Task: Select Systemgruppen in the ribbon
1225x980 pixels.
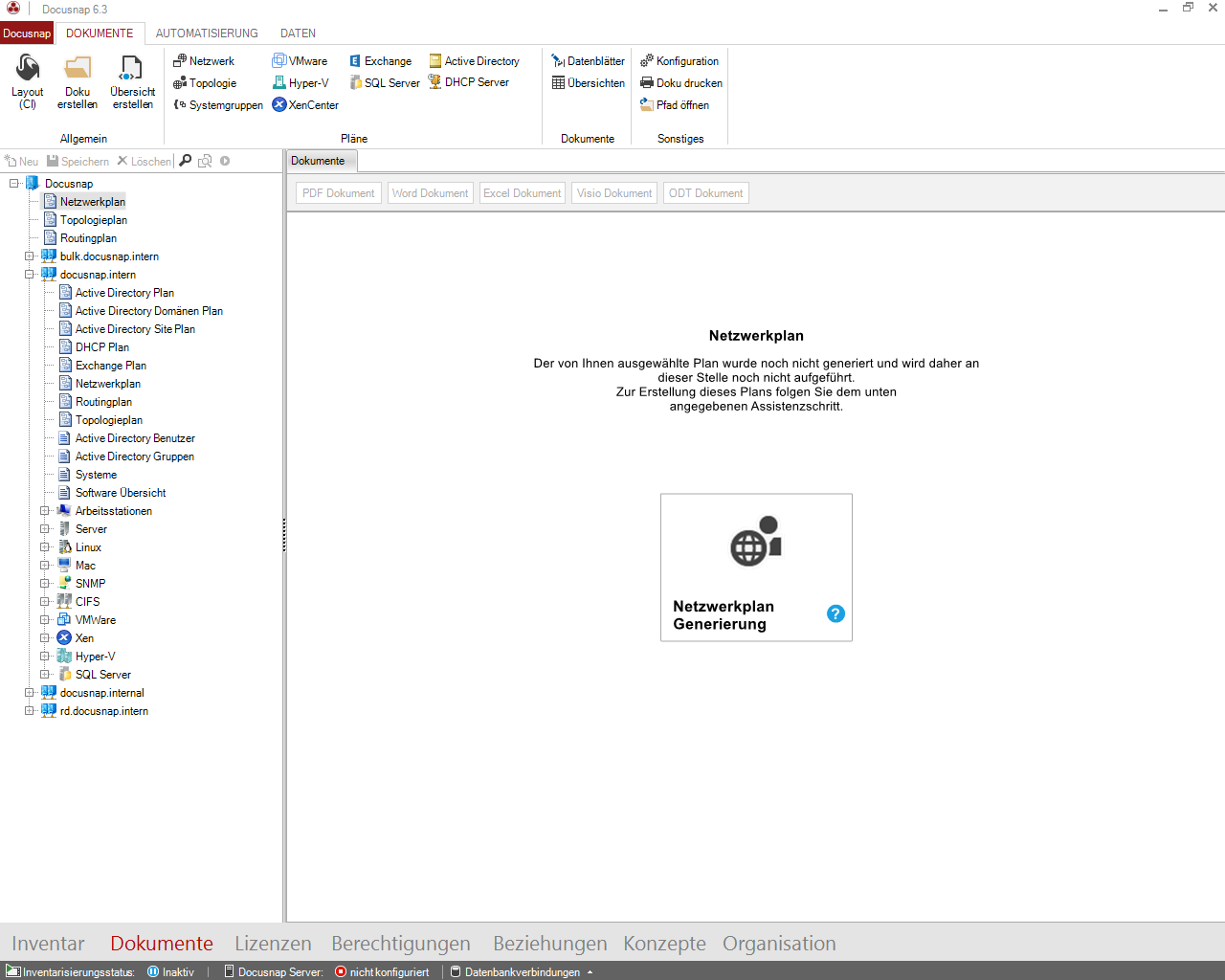Action: [x=218, y=104]
